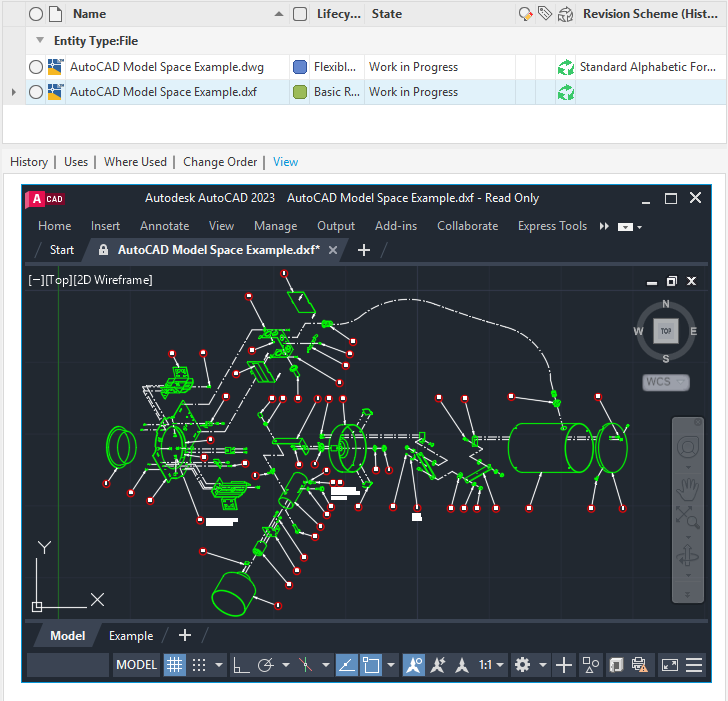Close AutoCAD Model Space Example.dxf file tab
Viewport: 728px width, 701px height.
[333, 250]
